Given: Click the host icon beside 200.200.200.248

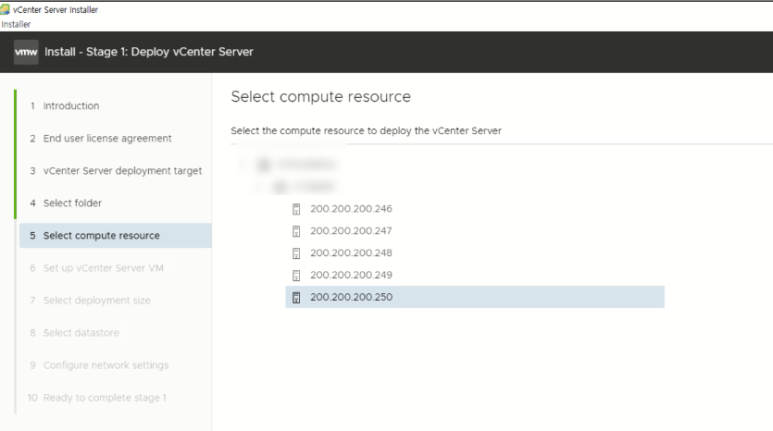Looking at the screenshot, I should 296,253.
